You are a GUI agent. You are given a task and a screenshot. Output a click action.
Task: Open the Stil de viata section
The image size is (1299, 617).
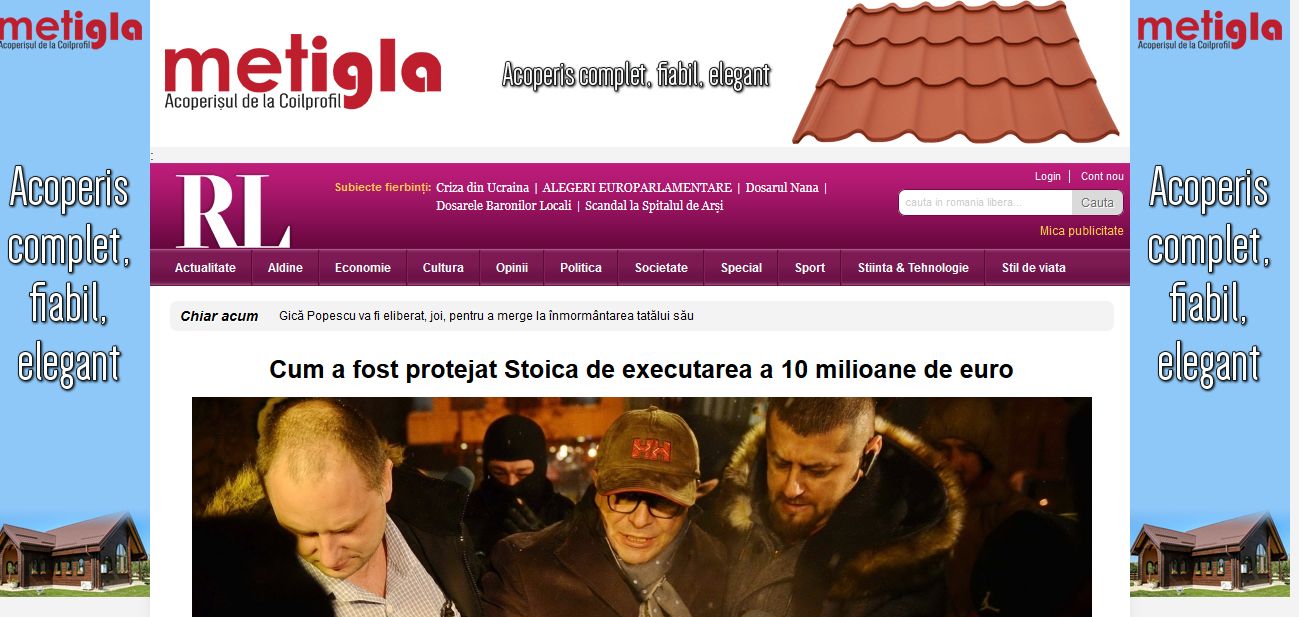[1034, 268]
